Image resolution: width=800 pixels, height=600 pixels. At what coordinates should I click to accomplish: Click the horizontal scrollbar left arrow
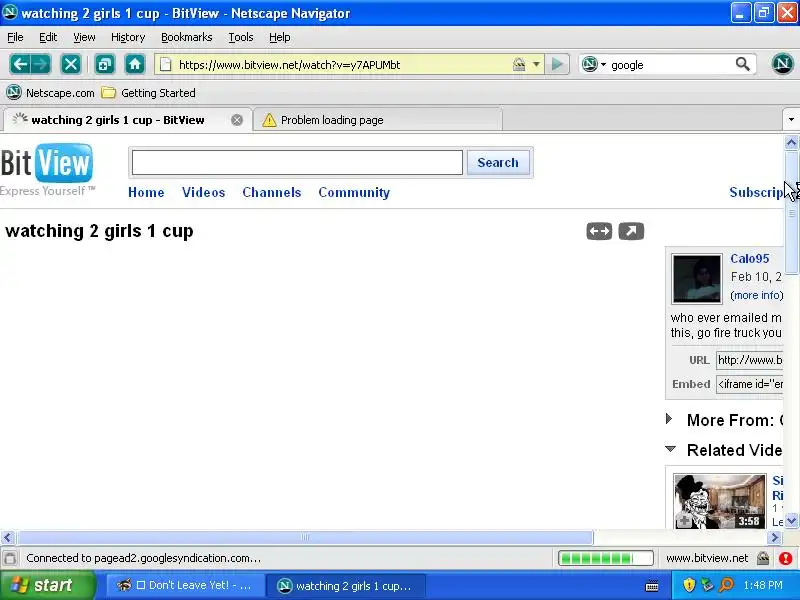(7, 537)
